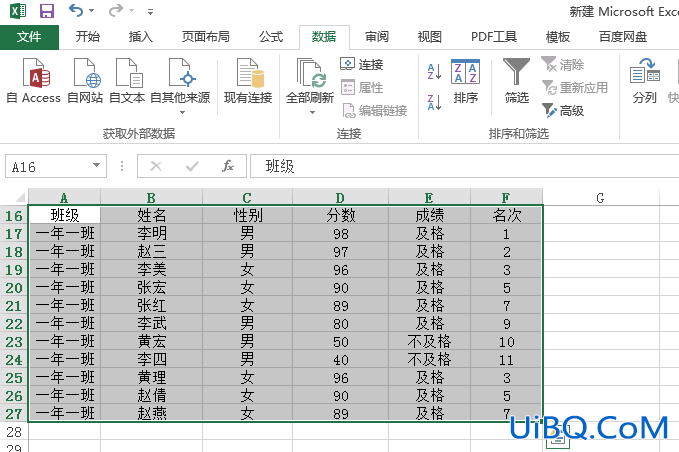Click Clear filter (清除)

tap(563, 65)
